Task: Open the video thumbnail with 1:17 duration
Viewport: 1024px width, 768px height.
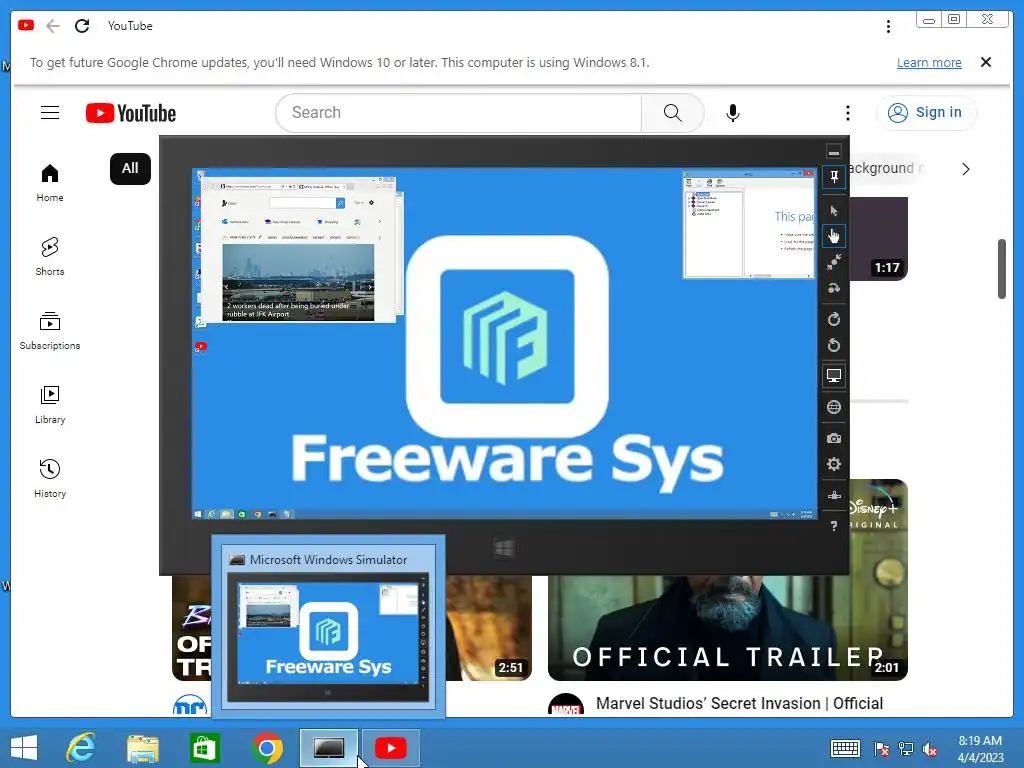Action: click(x=879, y=239)
